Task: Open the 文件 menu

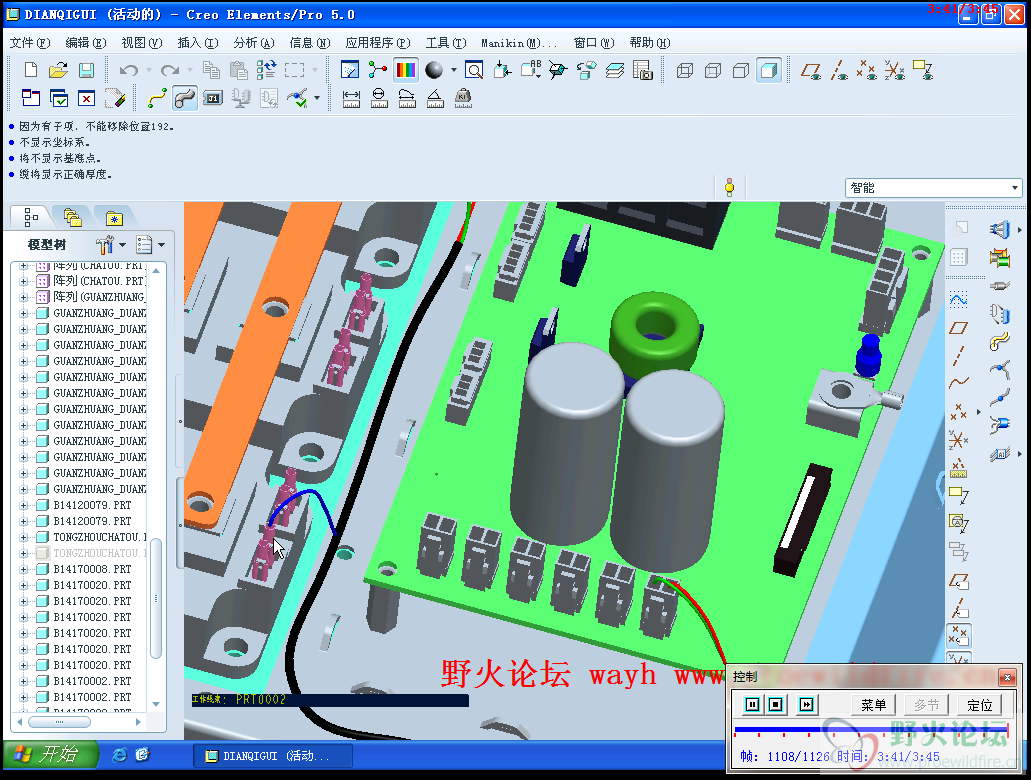Action: pos(30,43)
